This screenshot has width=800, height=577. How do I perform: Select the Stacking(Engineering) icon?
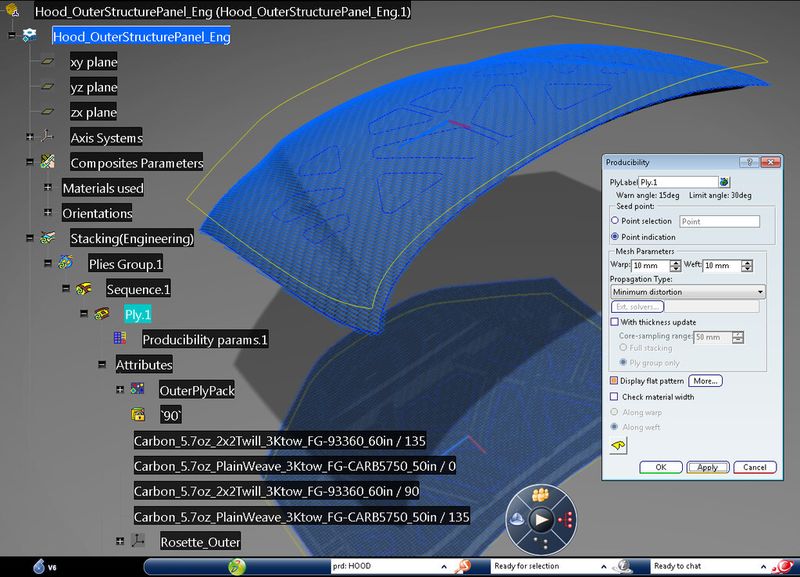coord(46,239)
